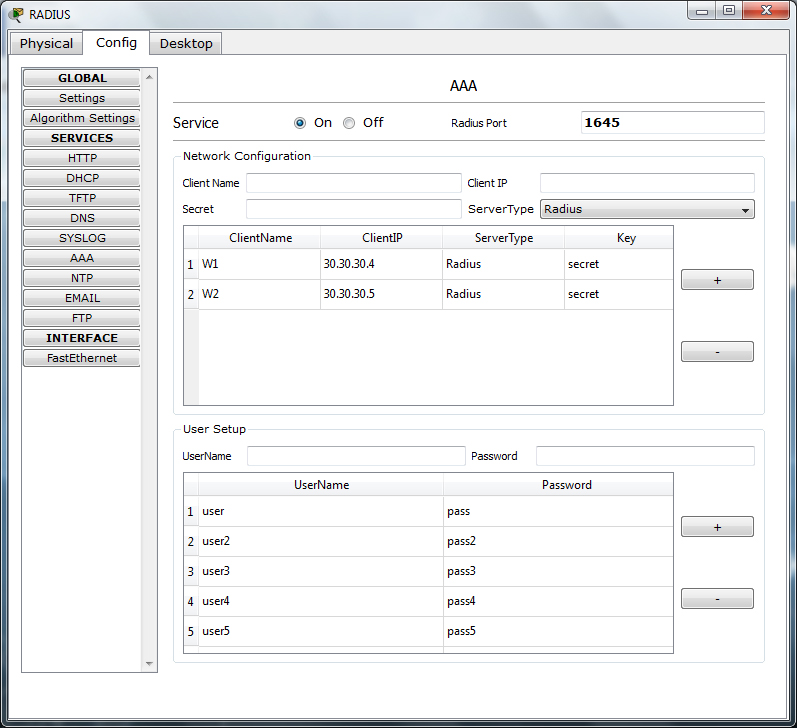Remove user with the User Setup minus button
The image size is (797, 728).
(x=717, y=599)
